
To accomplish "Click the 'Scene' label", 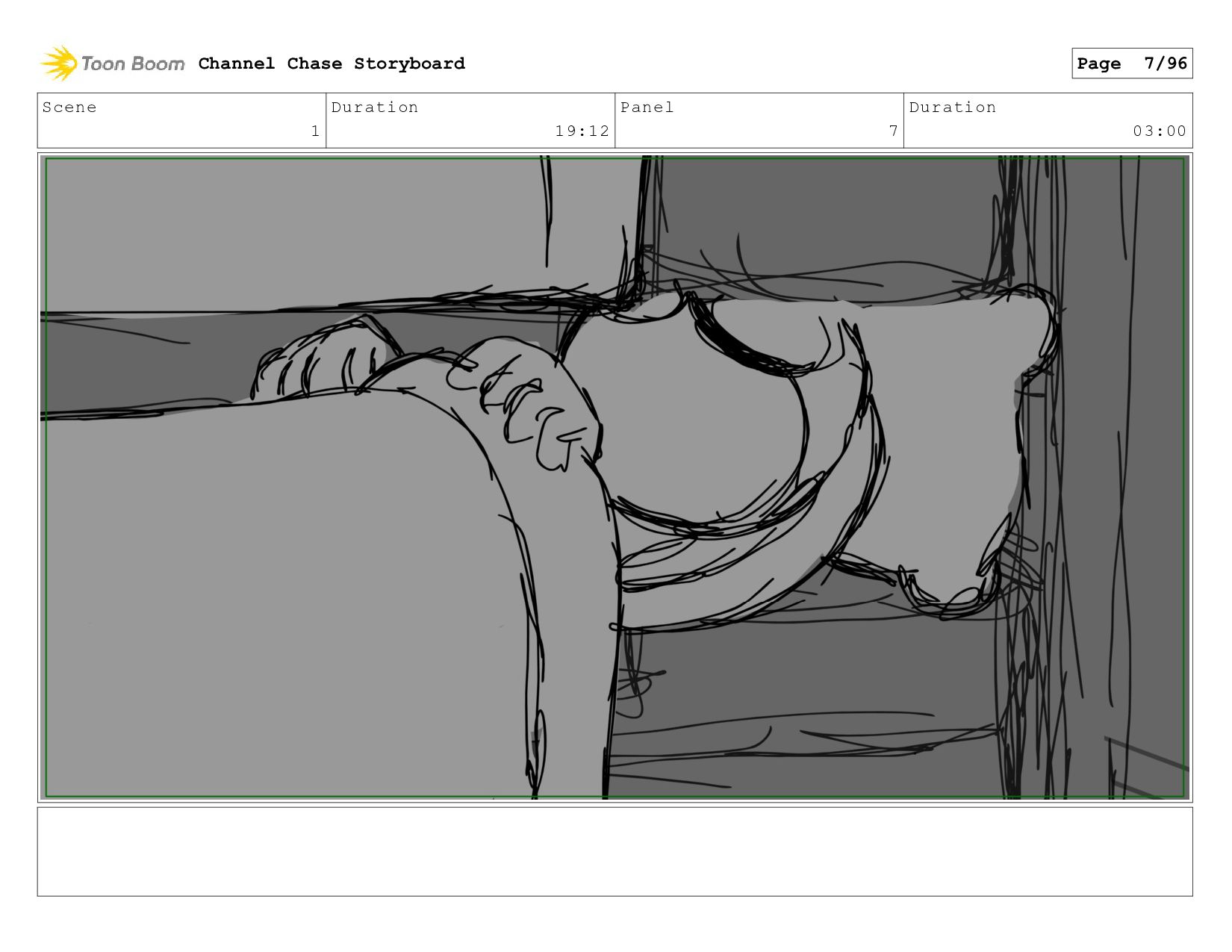I will click(69, 107).
